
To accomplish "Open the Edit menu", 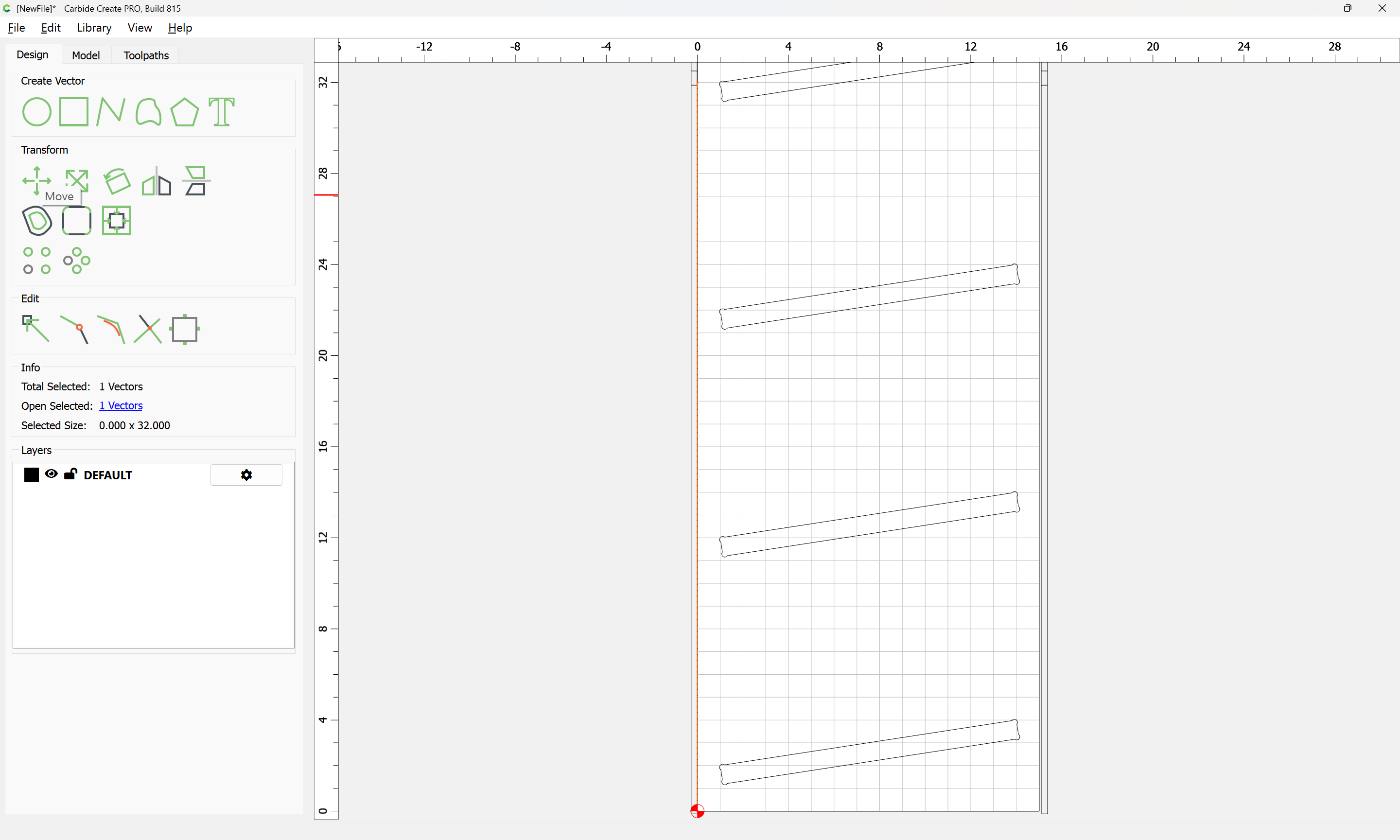I will pyautogui.click(x=51, y=28).
